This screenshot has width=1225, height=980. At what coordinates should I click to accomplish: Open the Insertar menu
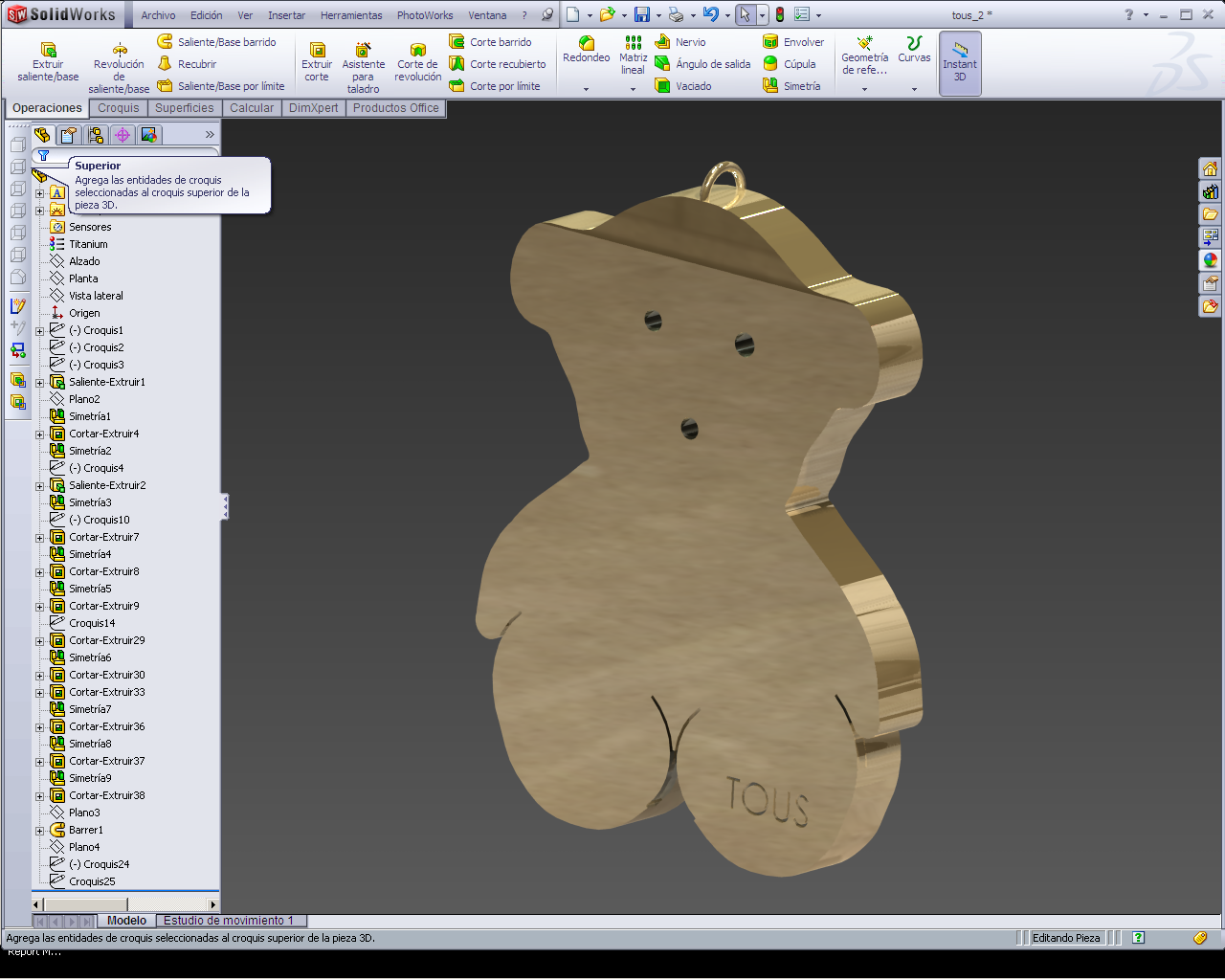coord(286,15)
